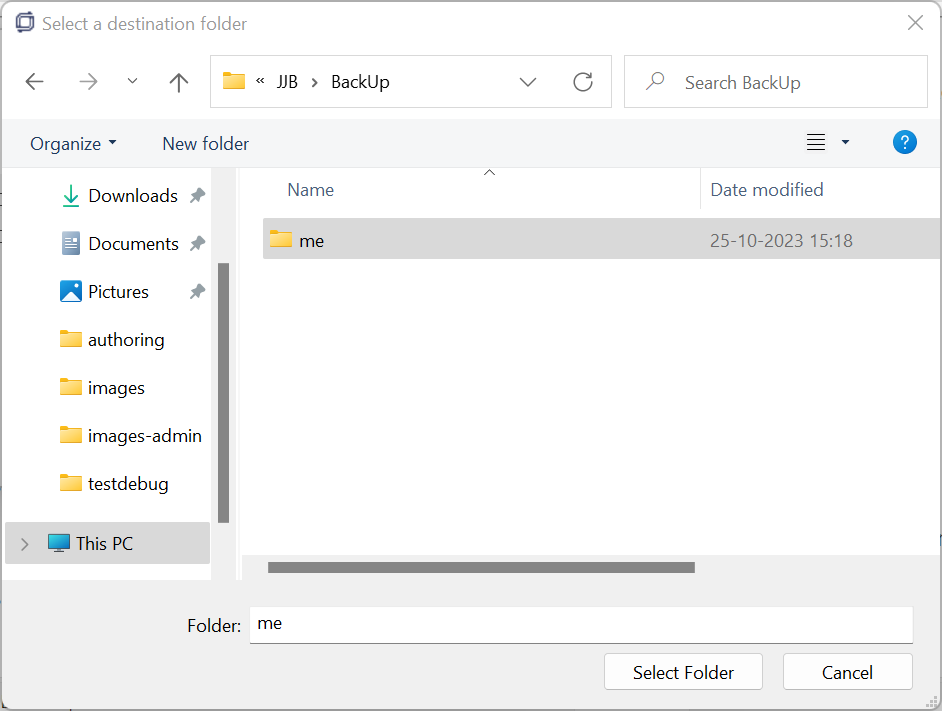Image resolution: width=942 pixels, height=711 pixels.
Task: Select the 'me' folder row
Action: click(x=601, y=239)
